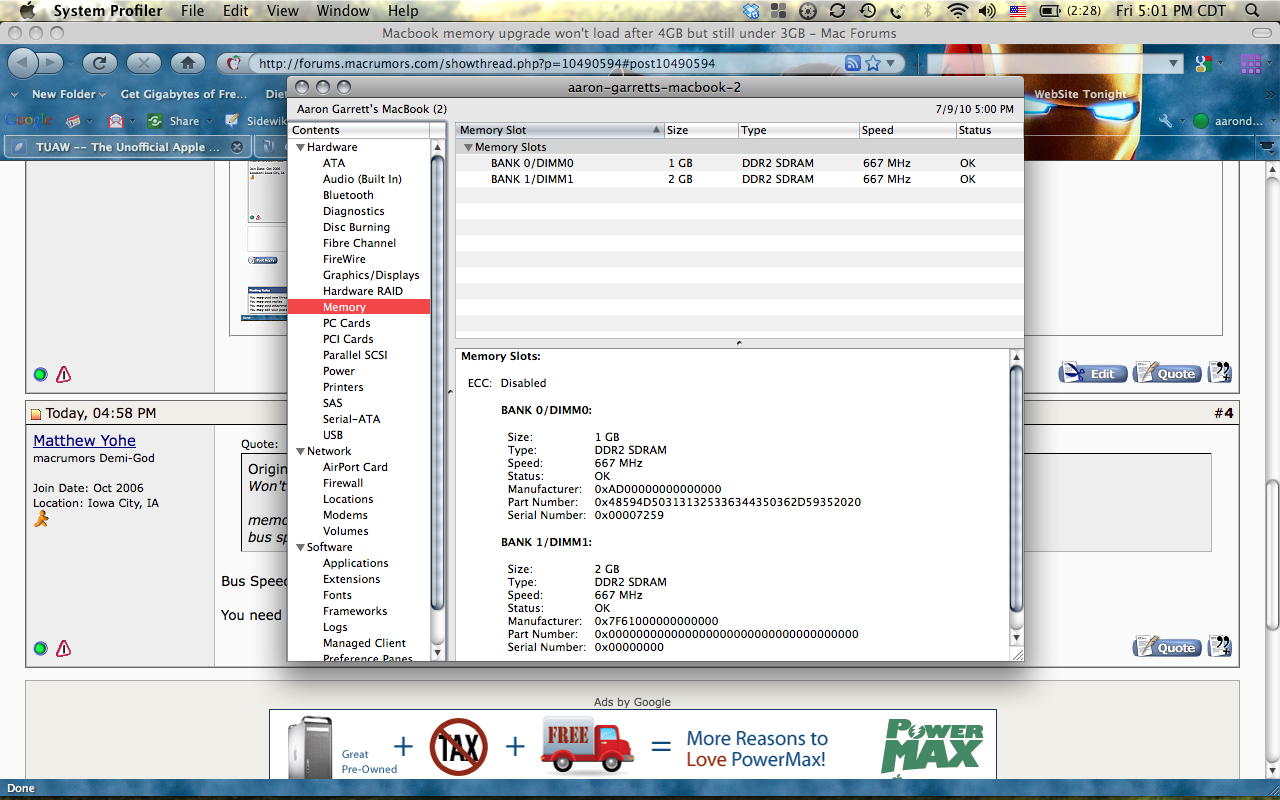Select the Memory item in Contents
The width and height of the screenshot is (1280, 800).
tap(359, 307)
